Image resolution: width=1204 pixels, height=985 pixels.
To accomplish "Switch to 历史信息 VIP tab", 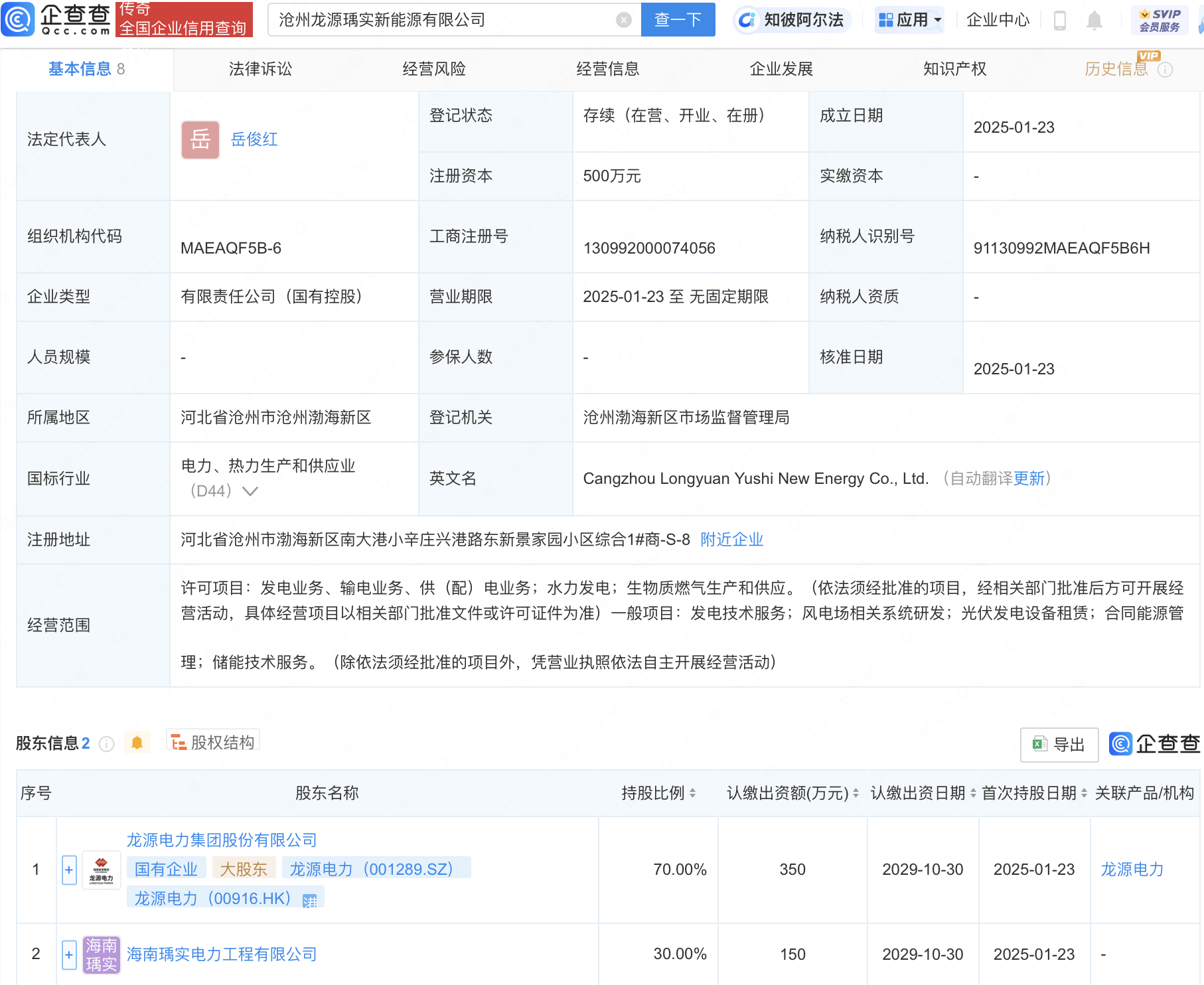I will (1116, 69).
